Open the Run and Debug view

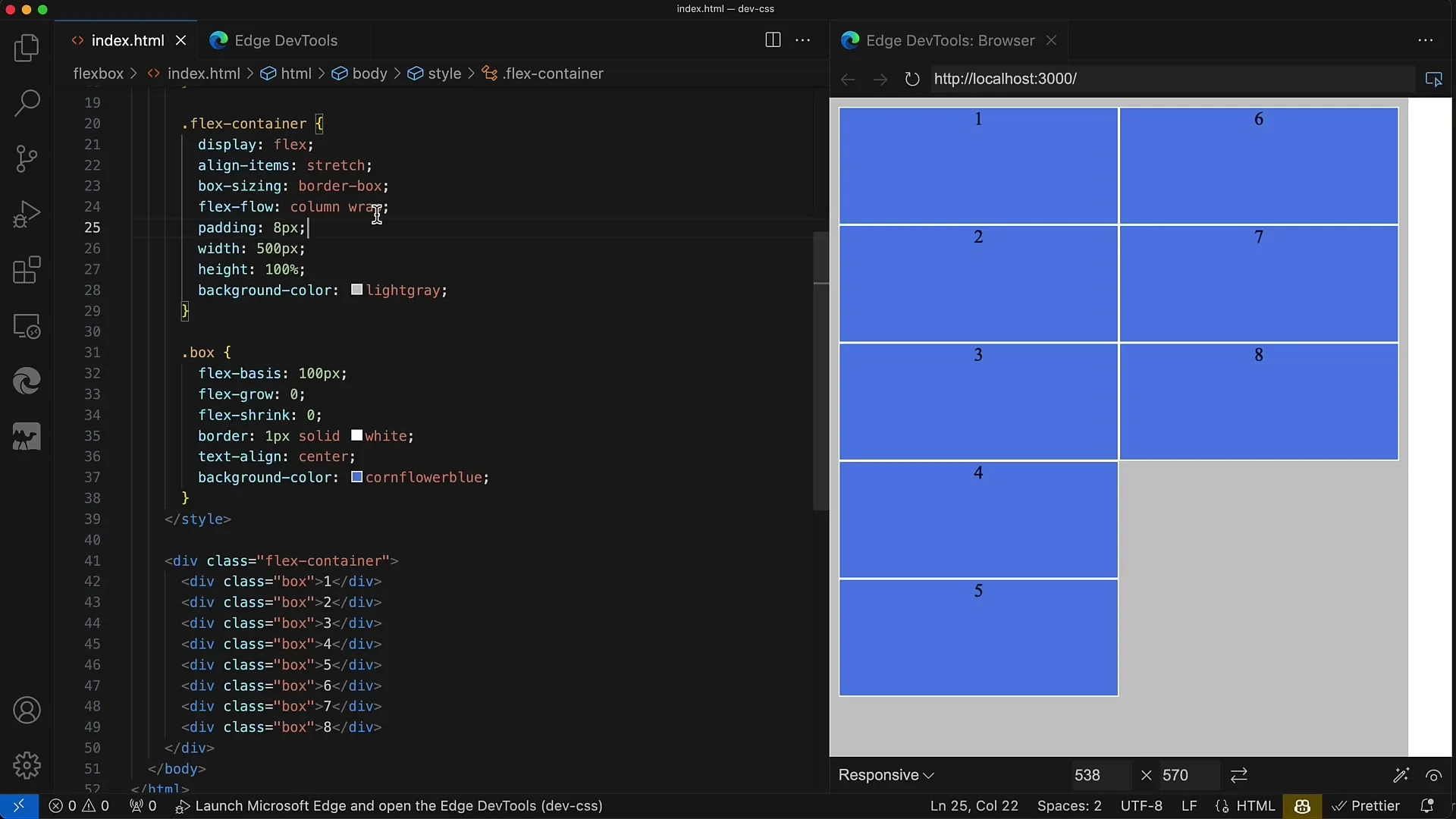click(x=27, y=215)
